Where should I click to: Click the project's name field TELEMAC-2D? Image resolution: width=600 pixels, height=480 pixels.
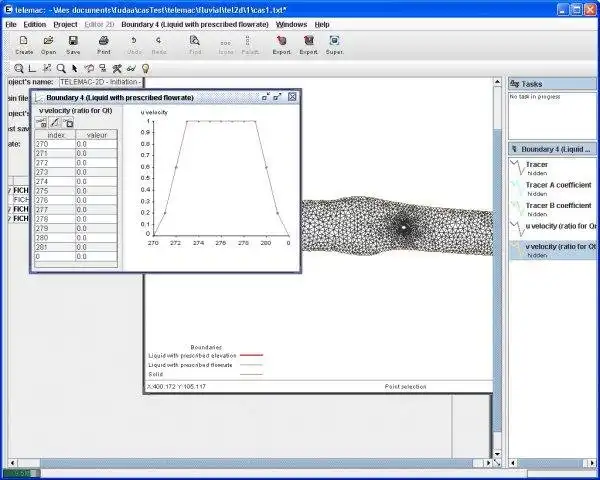pos(101,82)
